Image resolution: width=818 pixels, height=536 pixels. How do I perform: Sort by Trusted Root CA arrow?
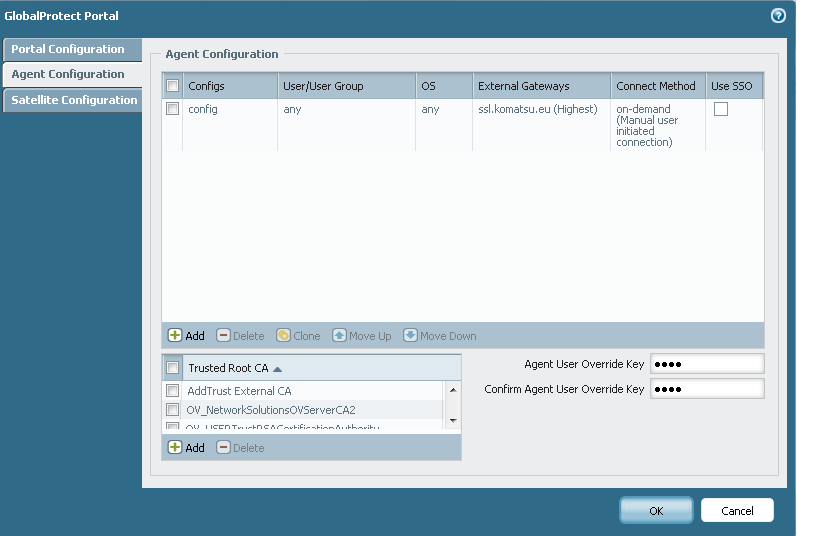[278, 369]
